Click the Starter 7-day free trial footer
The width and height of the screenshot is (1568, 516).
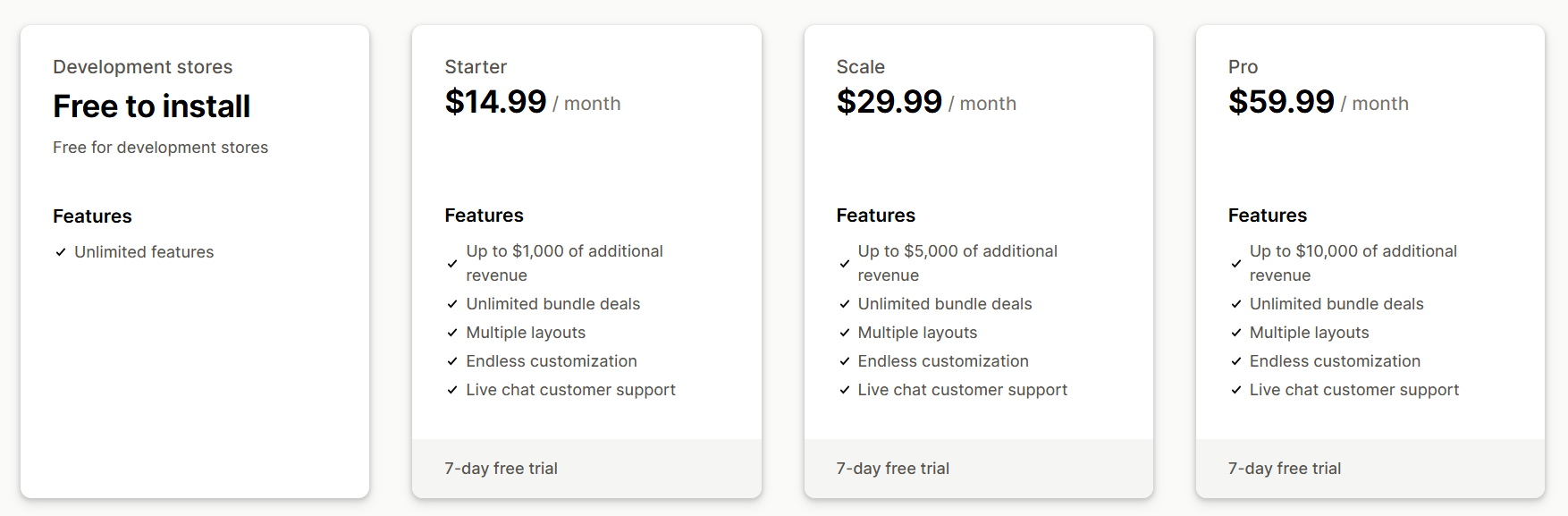(586, 469)
